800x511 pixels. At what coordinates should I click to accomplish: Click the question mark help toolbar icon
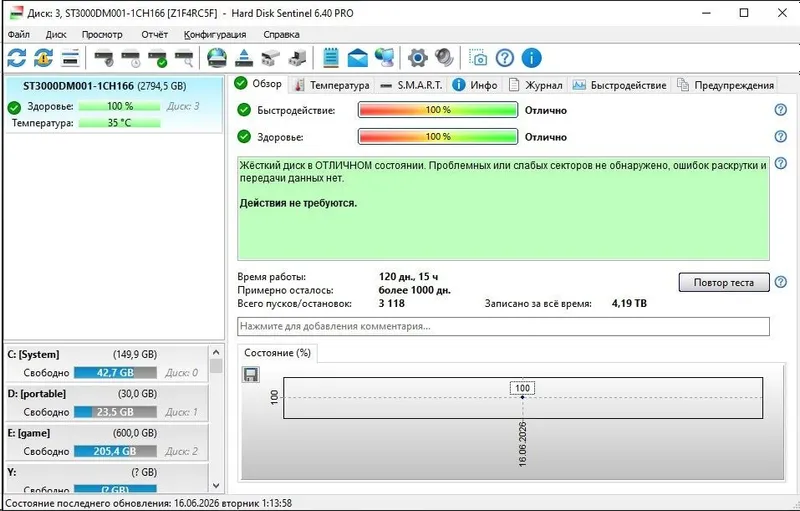pos(505,58)
